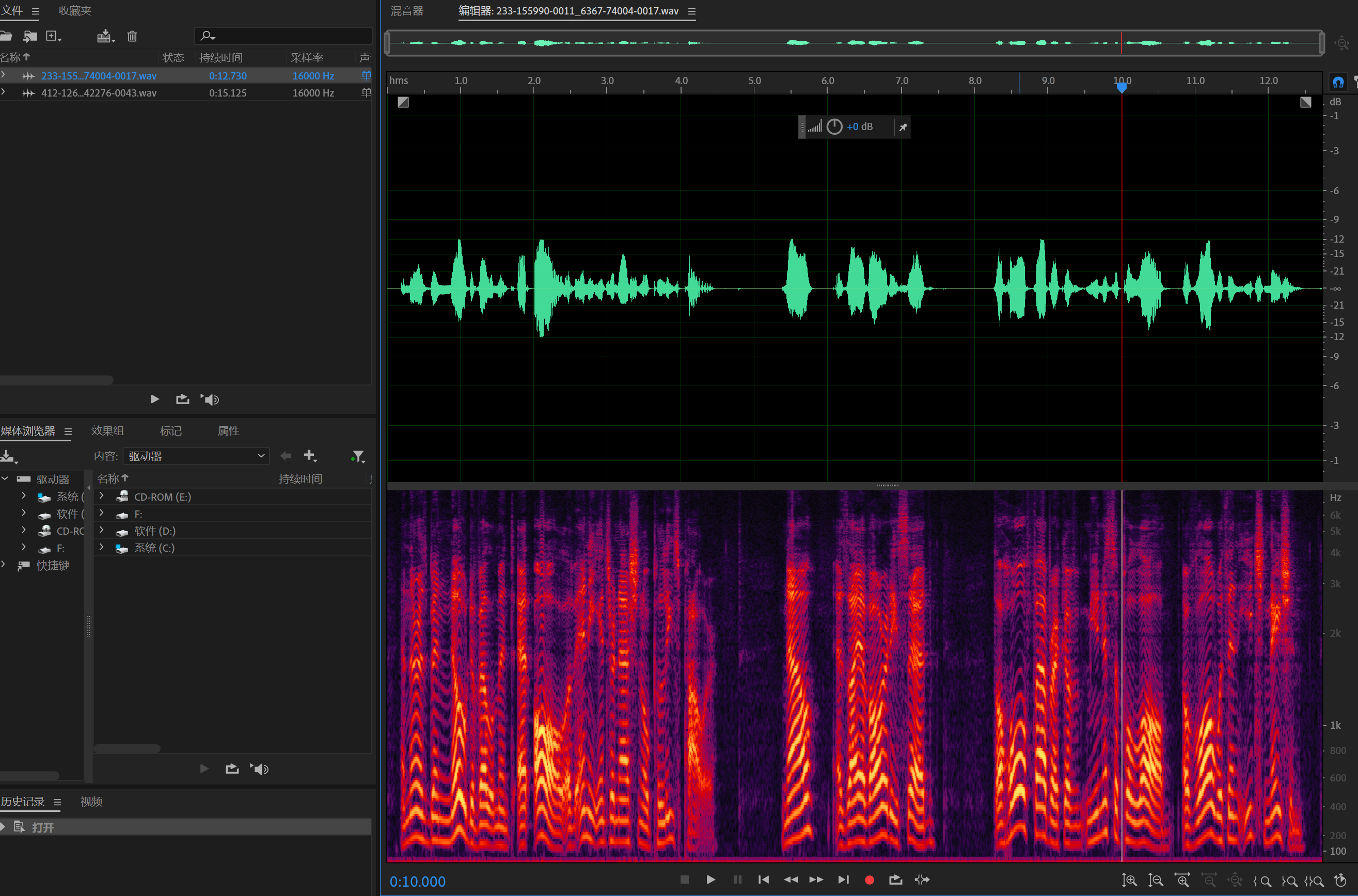Open the 驱动器 content dropdown

pyautogui.click(x=196, y=456)
